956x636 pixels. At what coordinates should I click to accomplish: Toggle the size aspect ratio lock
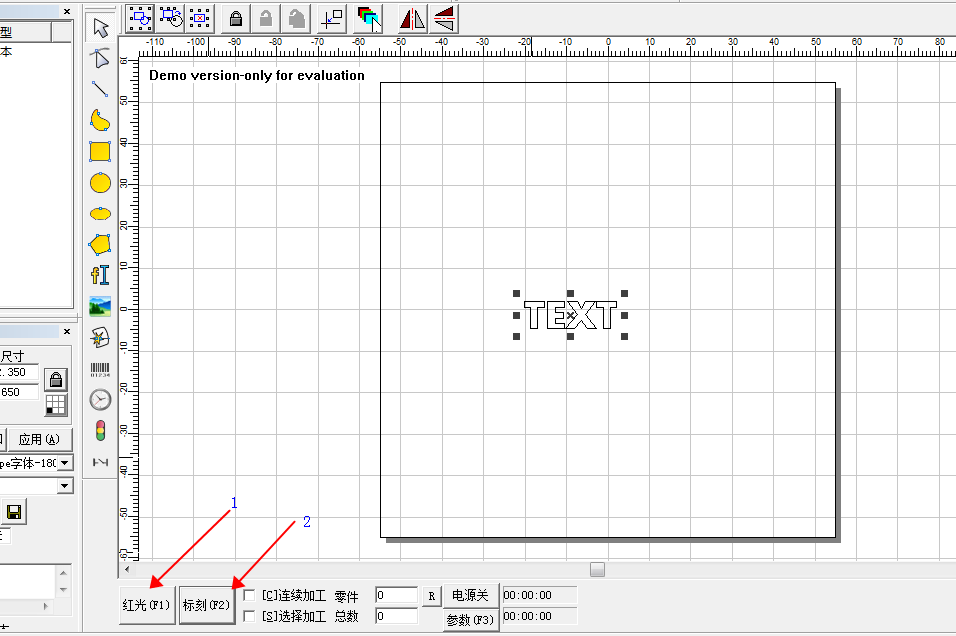56,379
